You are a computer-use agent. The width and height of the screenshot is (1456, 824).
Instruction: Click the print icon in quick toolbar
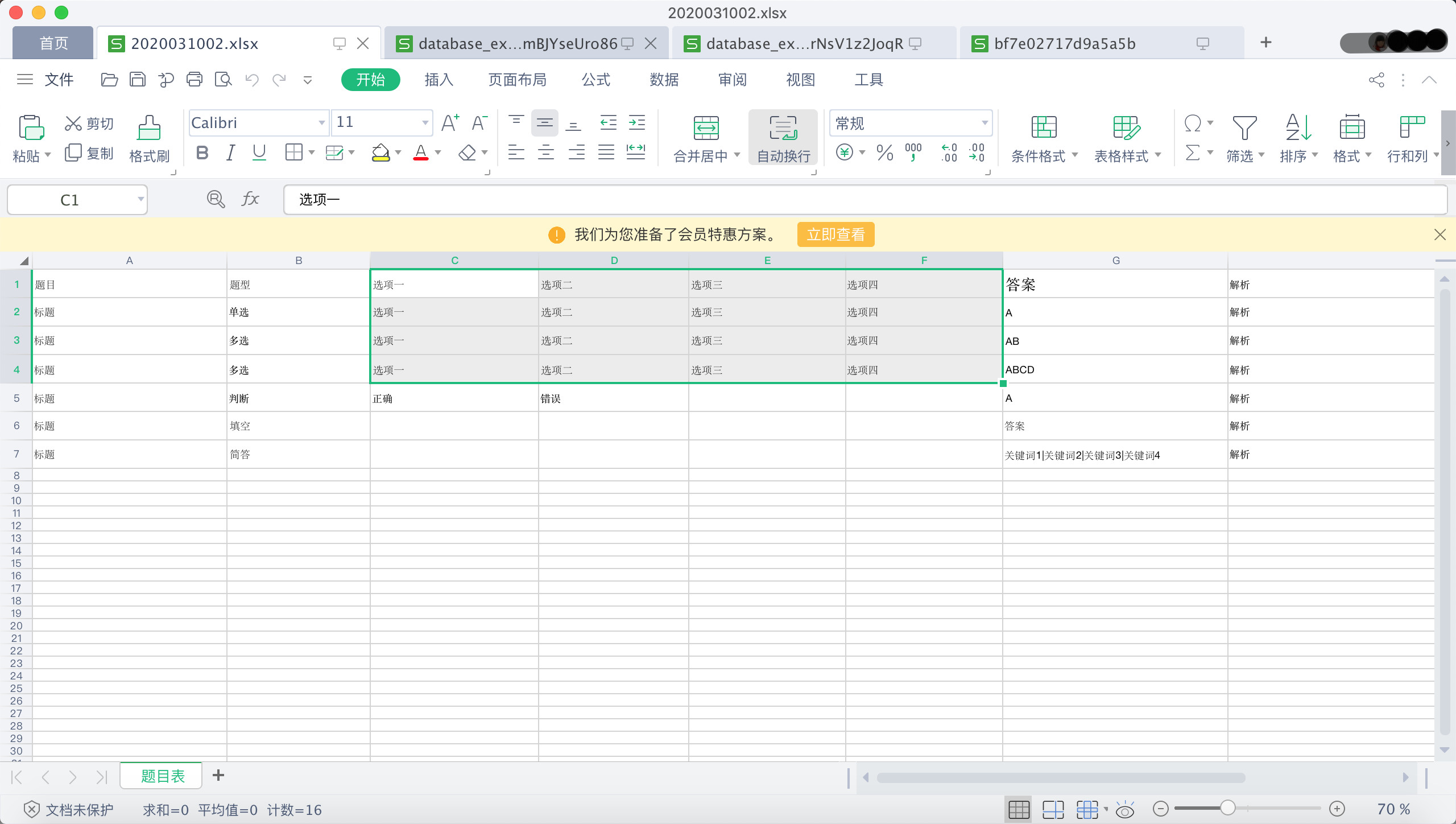[195, 80]
